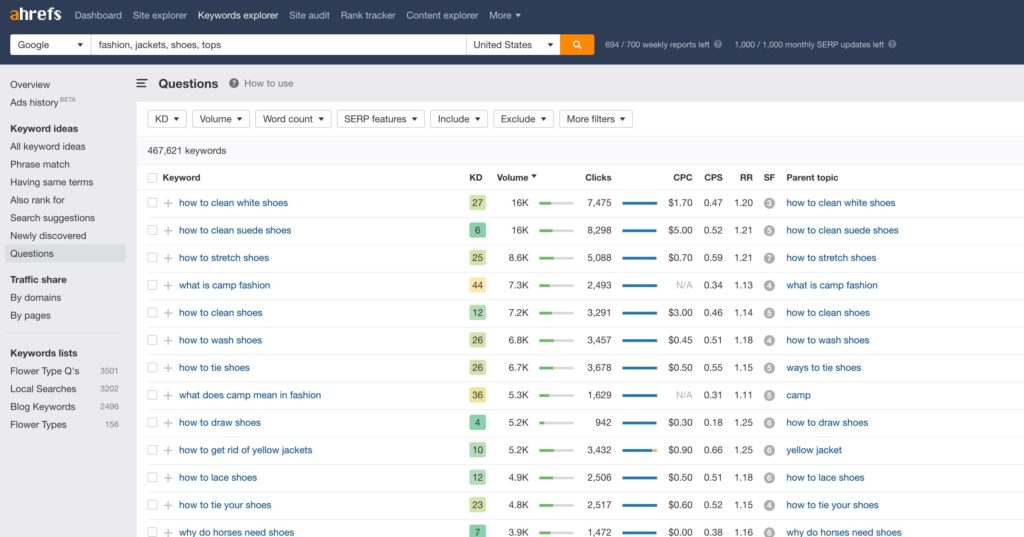
Task: Sort table by Volume column header
Action: 516,177
